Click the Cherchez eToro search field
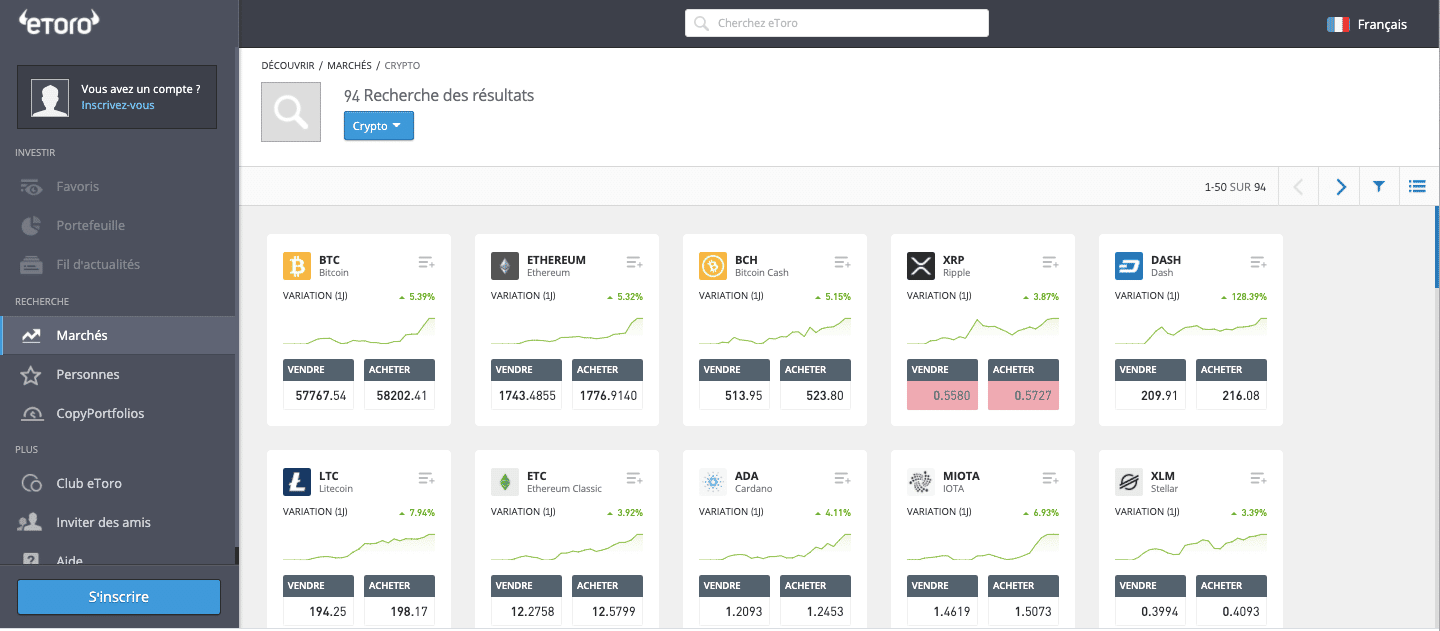Viewport: 1440px width, 631px height. [x=837, y=23]
